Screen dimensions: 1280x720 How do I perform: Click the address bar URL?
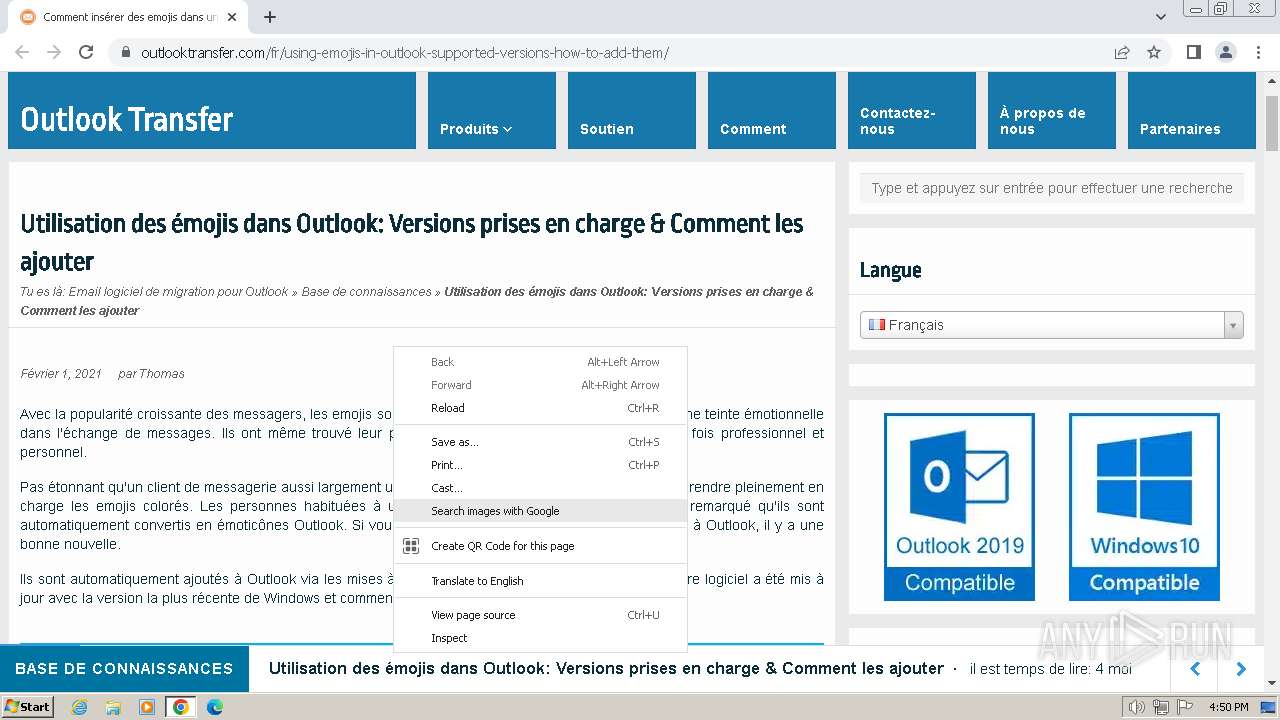pyautogui.click(x=404, y=52)
